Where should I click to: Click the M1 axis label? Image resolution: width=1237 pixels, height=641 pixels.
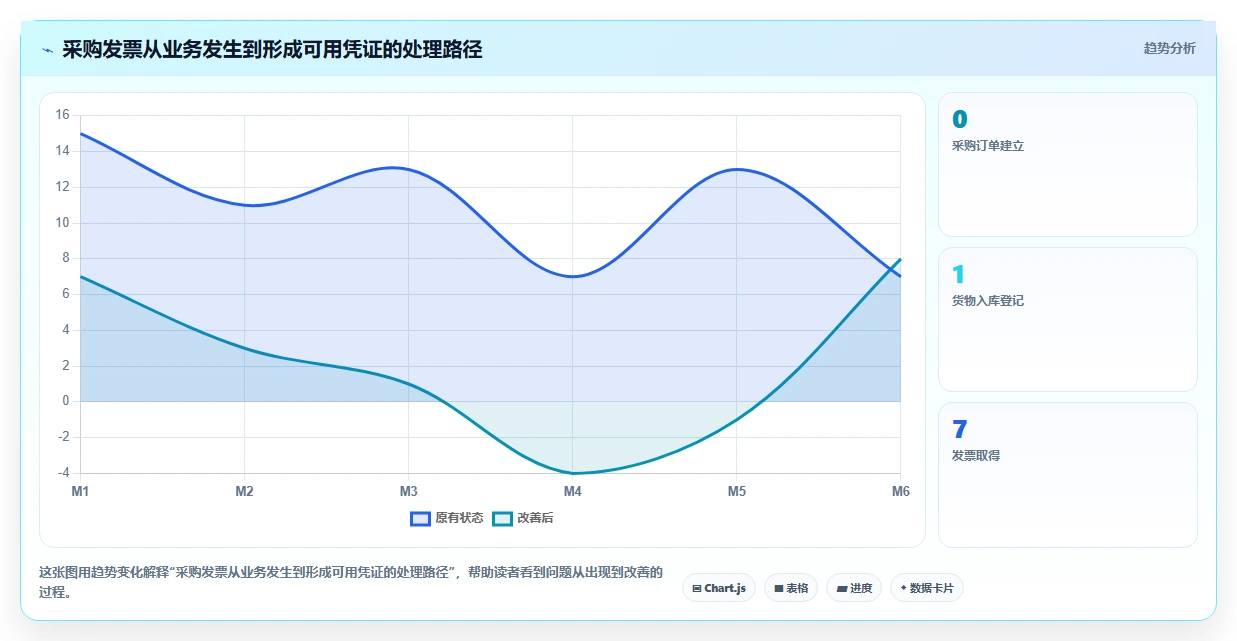pyautogui.click(x=80, y=491)
